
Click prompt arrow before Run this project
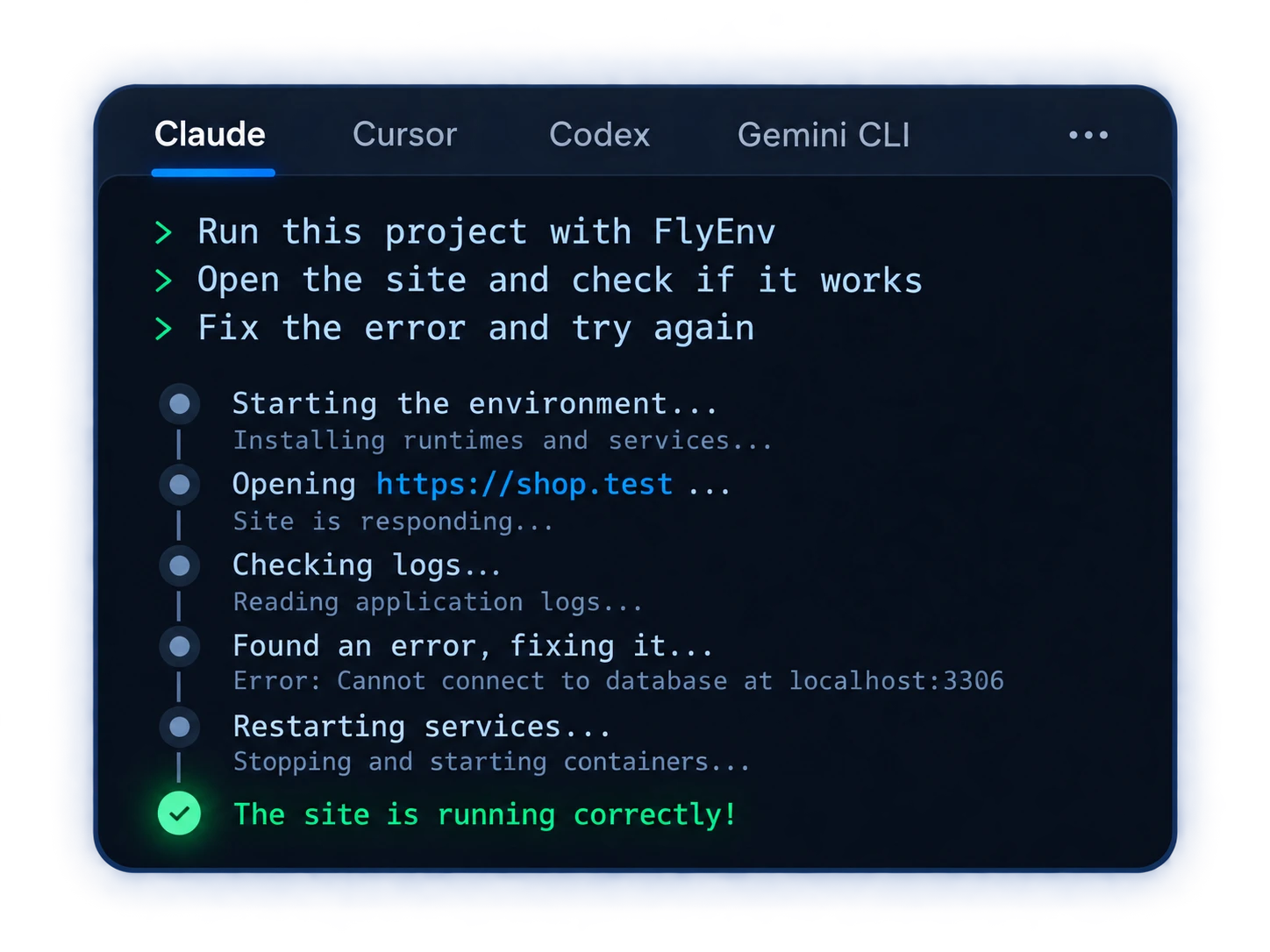point(163,232)
